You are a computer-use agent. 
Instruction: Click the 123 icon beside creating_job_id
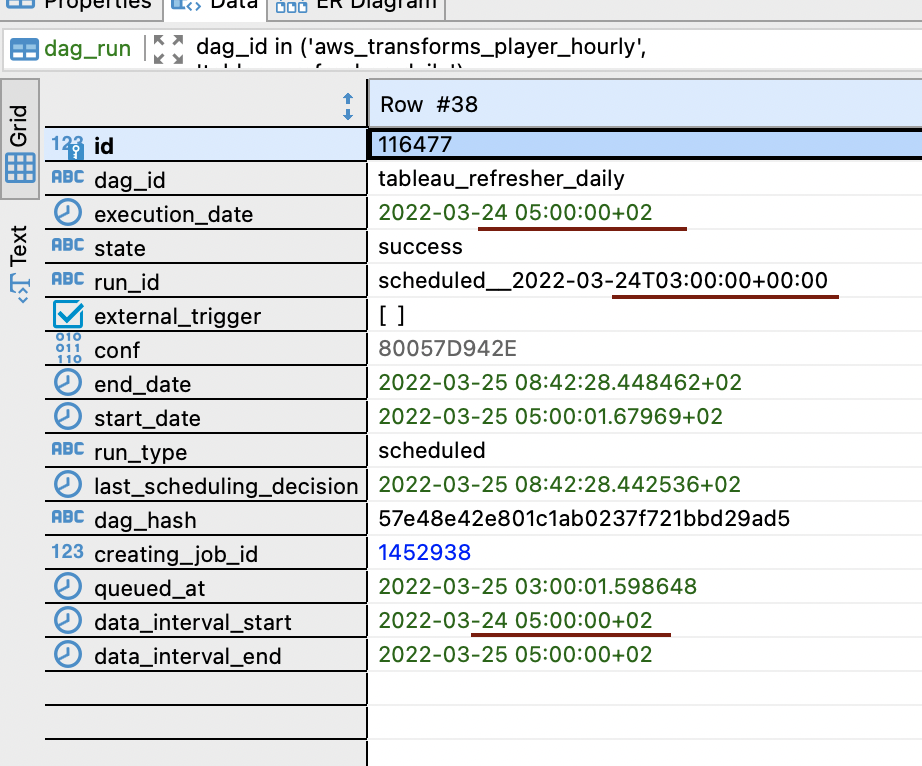click(x=68, y=552)
